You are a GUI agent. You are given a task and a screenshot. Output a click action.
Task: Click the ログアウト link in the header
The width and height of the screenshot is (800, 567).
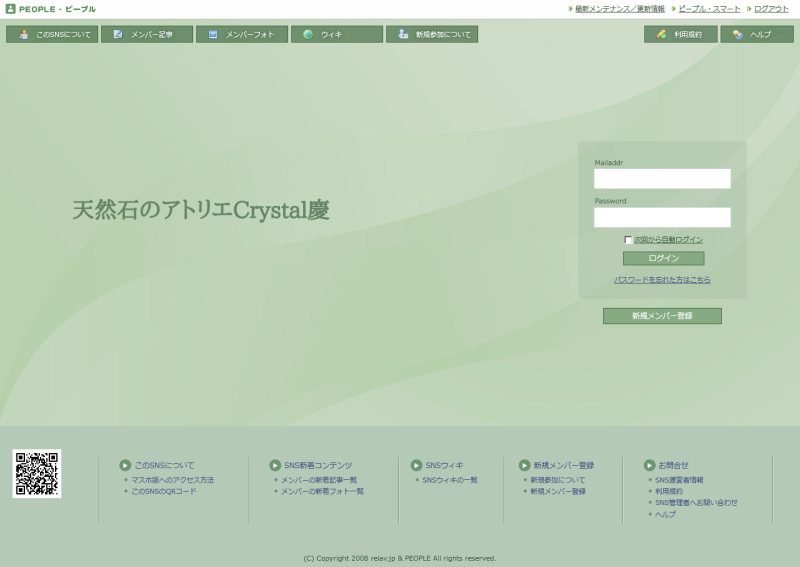coord(771,8)
